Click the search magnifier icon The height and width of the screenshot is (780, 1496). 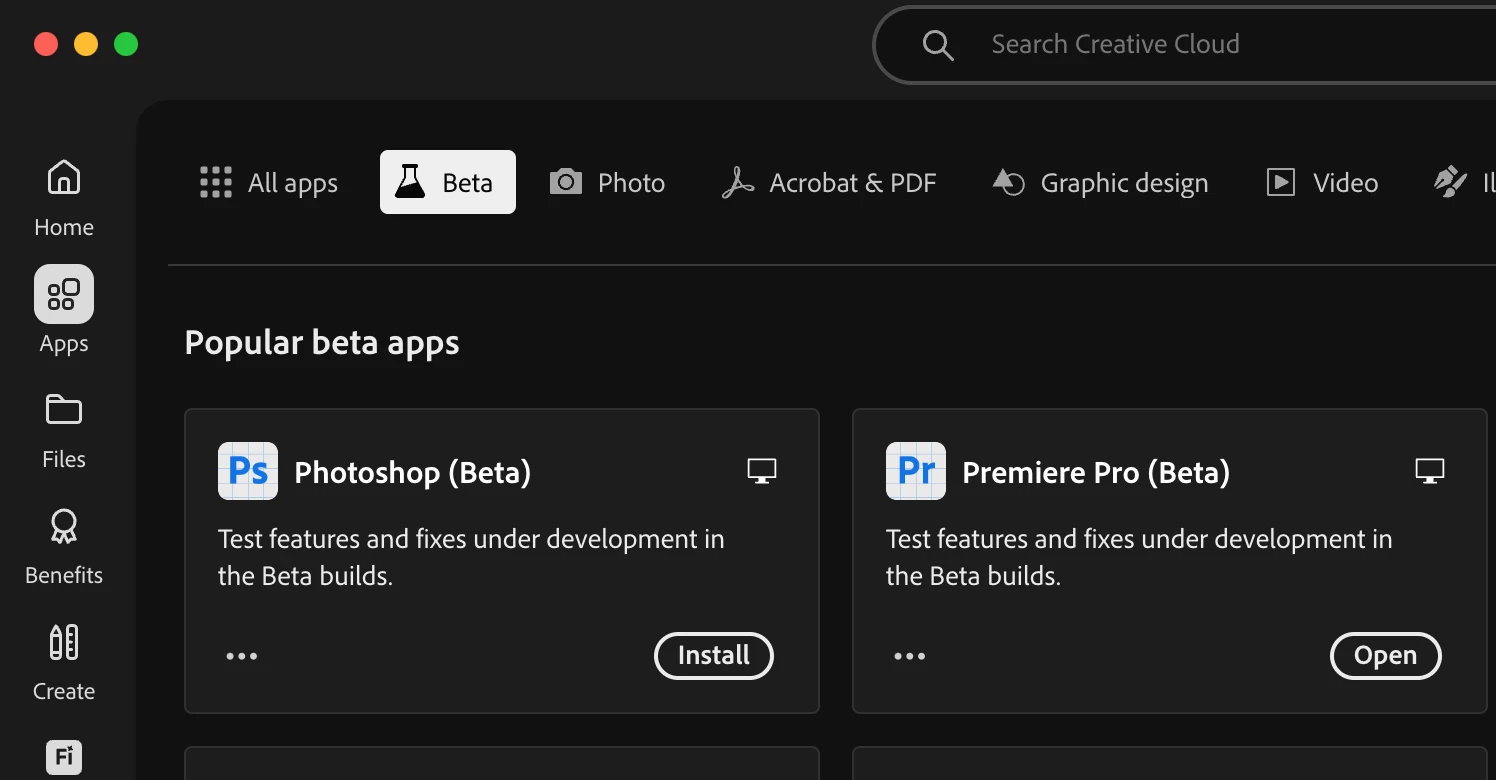pyautogui.click(x=938, y=45)
